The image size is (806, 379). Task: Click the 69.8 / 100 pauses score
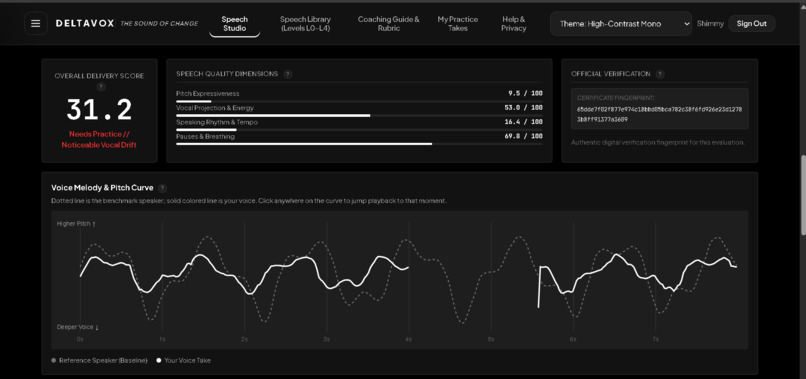coord(524,137)
